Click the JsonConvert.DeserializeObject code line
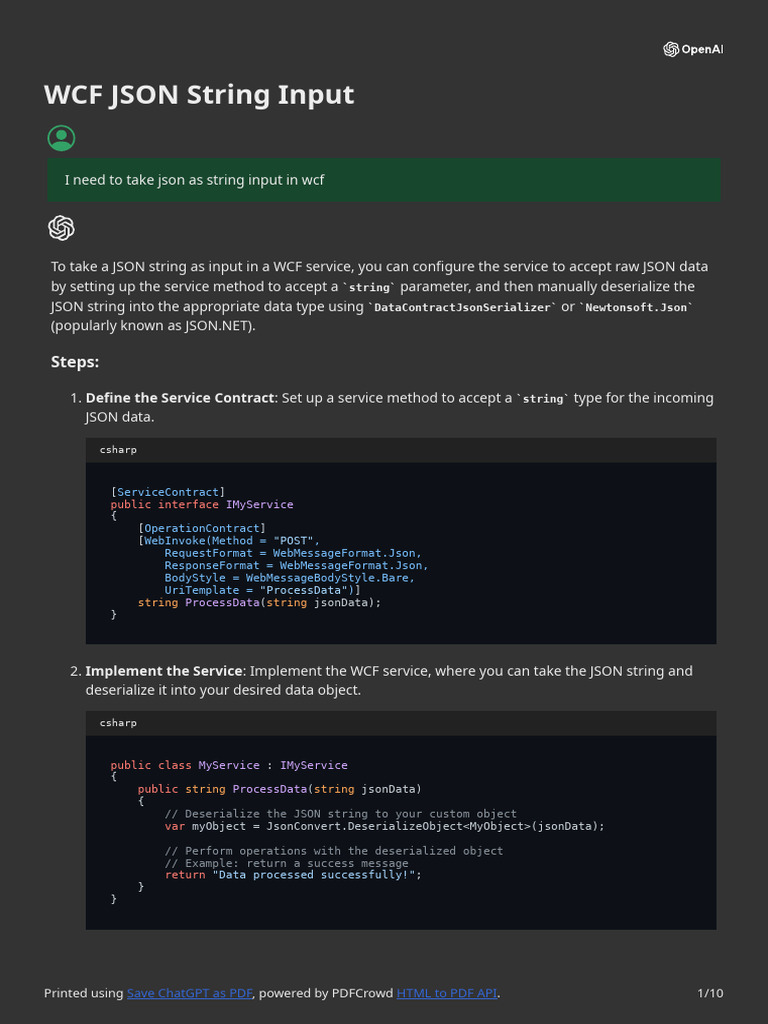Screen dimensions: 768x1024 (385, 826)
